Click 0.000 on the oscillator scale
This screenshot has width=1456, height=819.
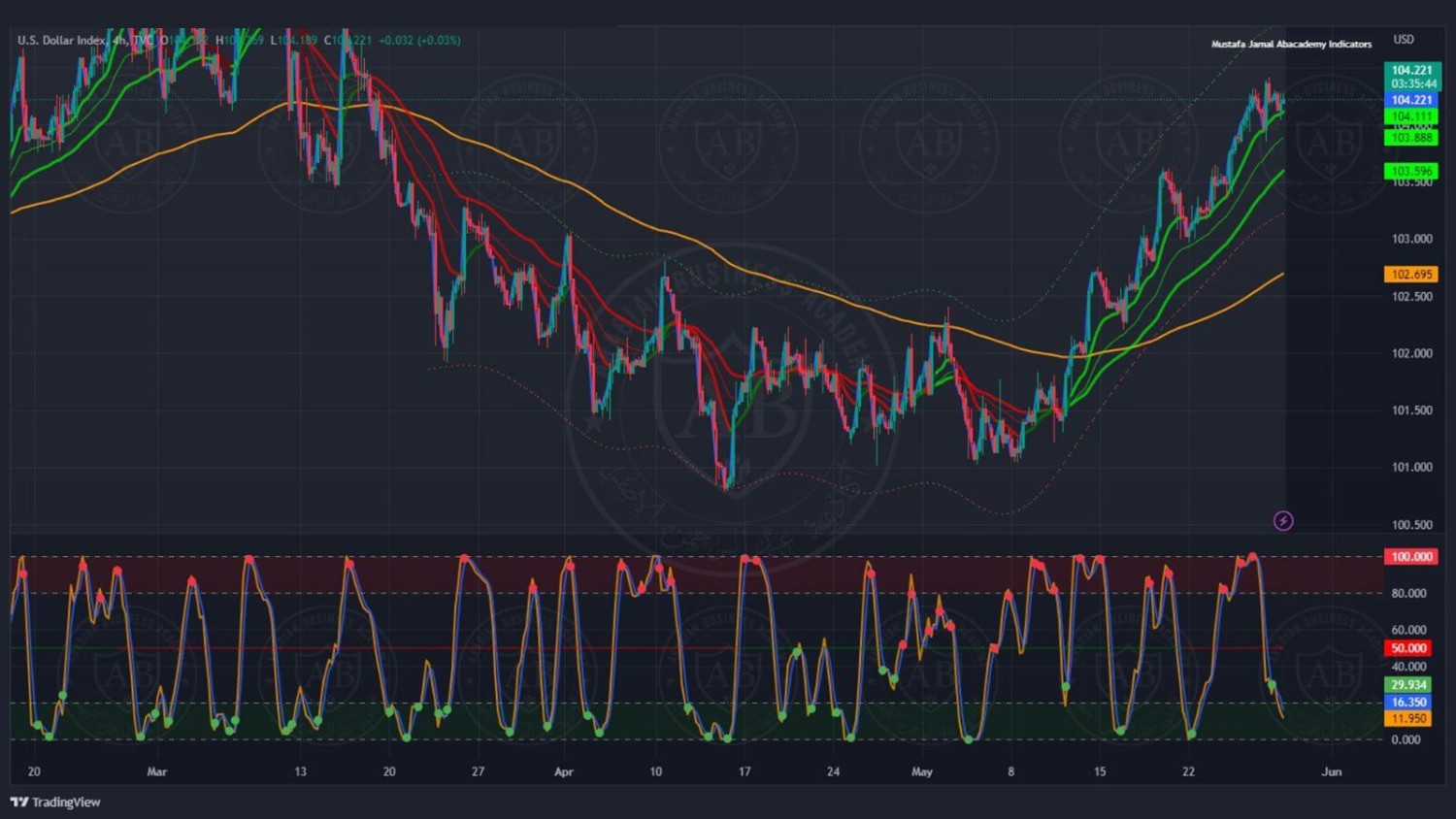coord(1406,739)
